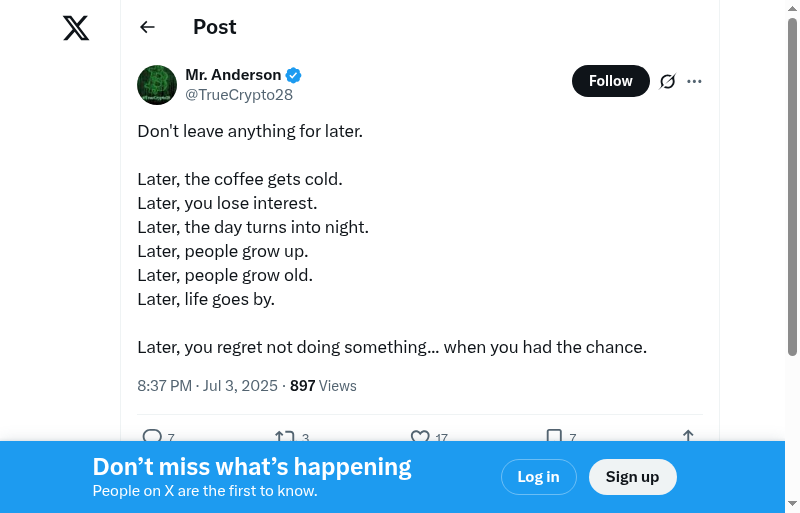Repost this post
Viewport: 800px width, 513px height.
click(x=284, y=436)
